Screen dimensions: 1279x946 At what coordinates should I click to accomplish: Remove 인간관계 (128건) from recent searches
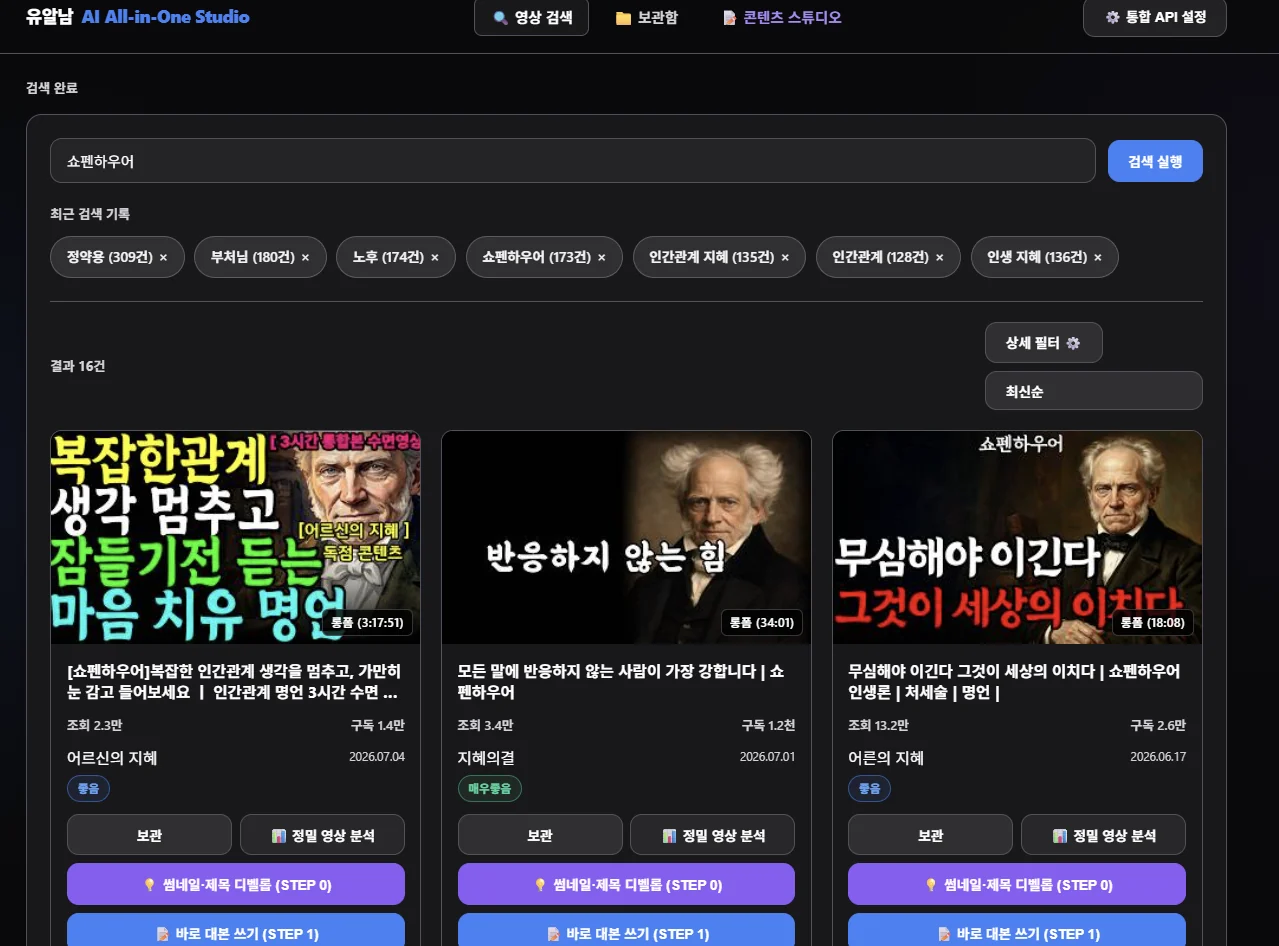(x=939, y=257)
